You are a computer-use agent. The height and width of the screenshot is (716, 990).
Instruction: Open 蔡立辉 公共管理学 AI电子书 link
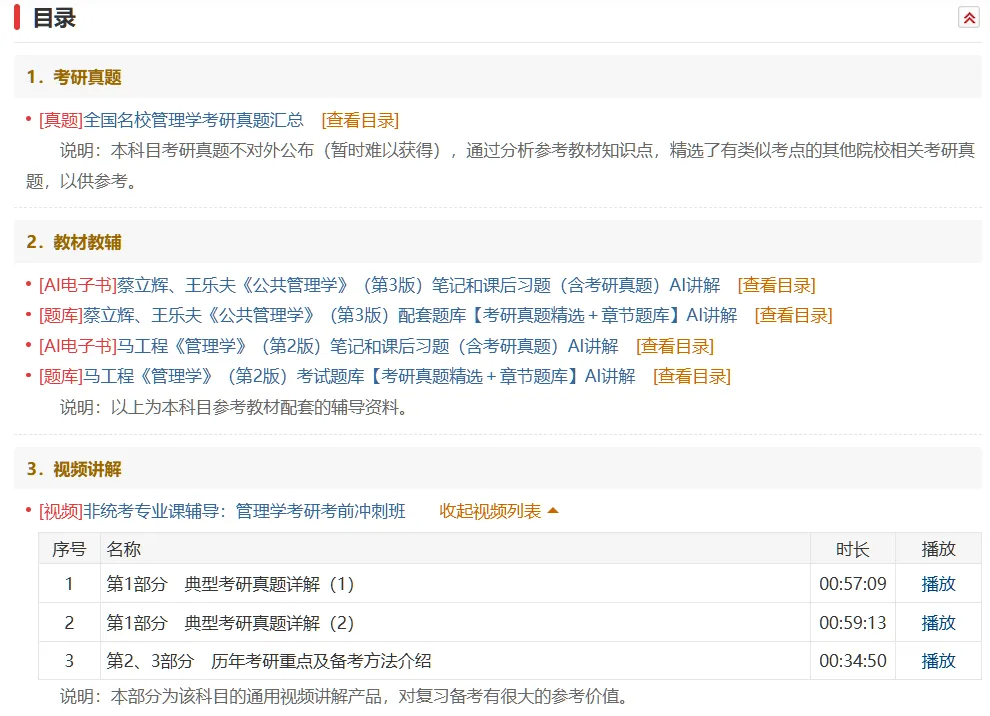click(379, 285)
